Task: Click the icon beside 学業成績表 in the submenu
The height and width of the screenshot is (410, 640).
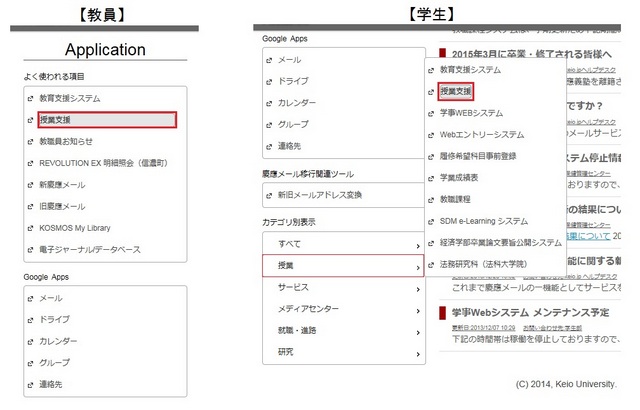Action: [x=432, y=177]
